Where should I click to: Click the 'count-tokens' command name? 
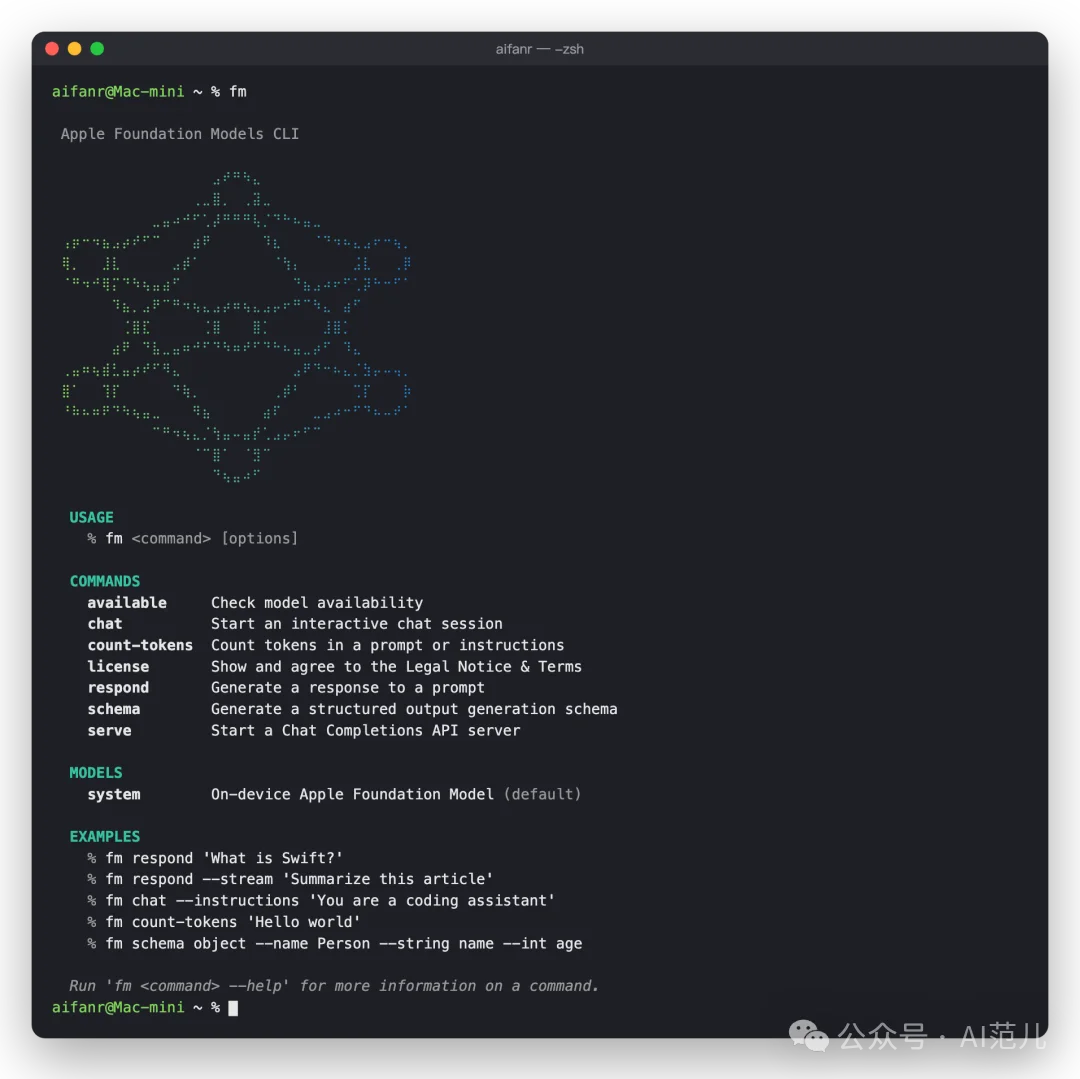pyautogui.click(x=140, y=645)
